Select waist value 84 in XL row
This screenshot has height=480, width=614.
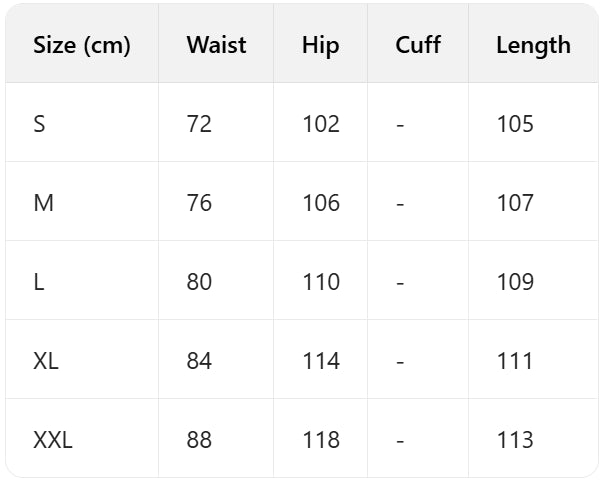[199, 361]
